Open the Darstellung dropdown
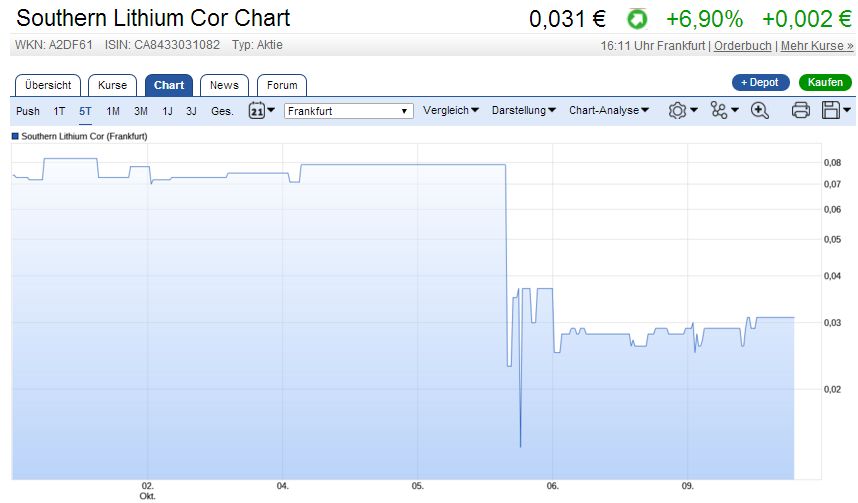The height and width of the screenshot is (503, 858). coord(524,111)
